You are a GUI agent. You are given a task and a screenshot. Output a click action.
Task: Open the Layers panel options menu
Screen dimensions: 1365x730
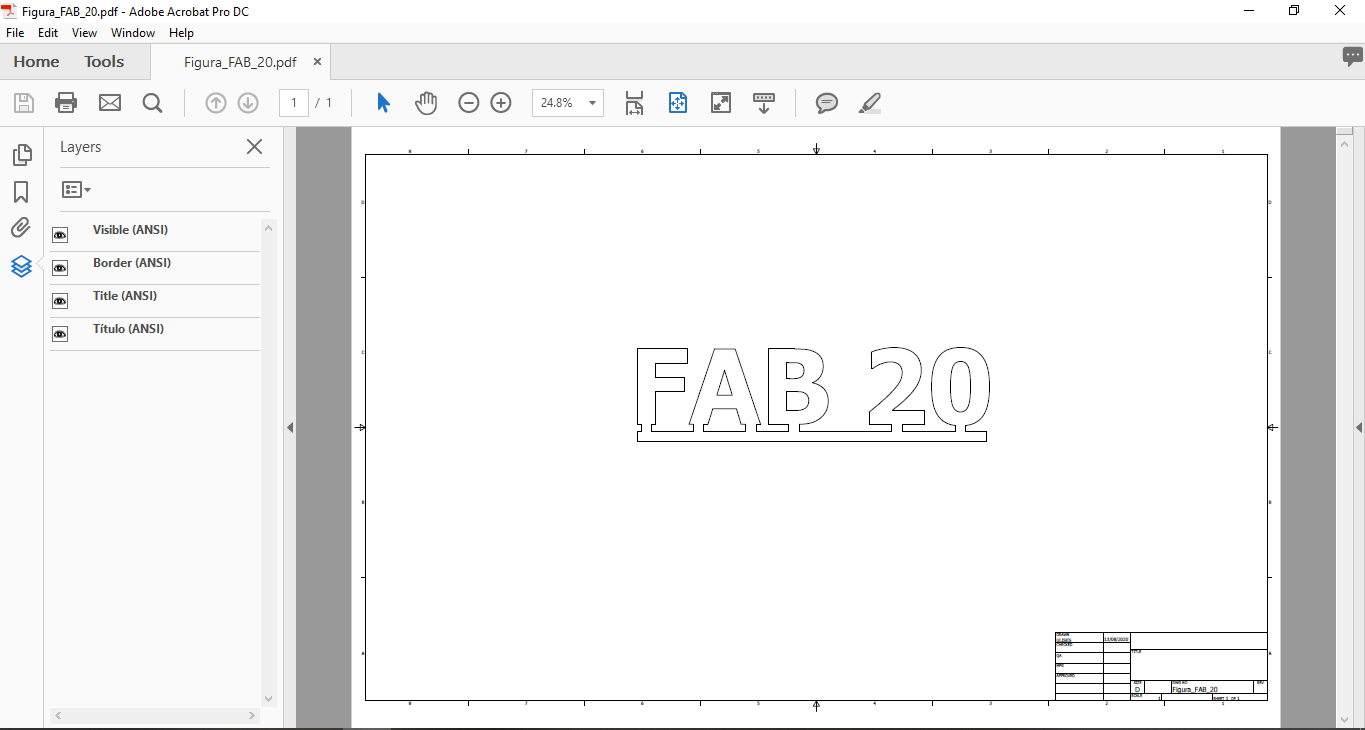click(x=76, y=189)
